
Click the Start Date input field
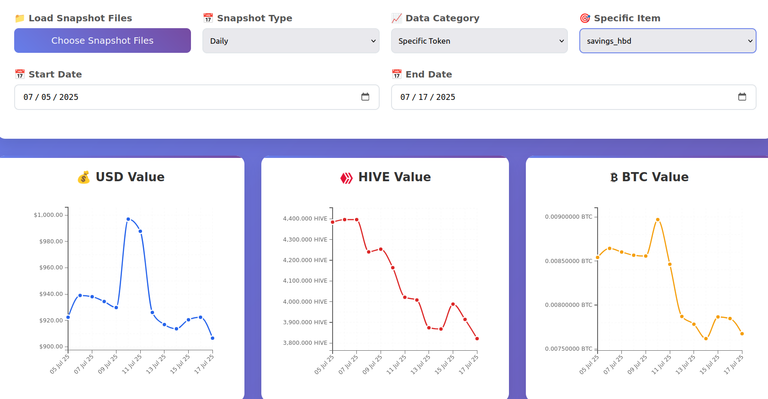coord(196,97)
